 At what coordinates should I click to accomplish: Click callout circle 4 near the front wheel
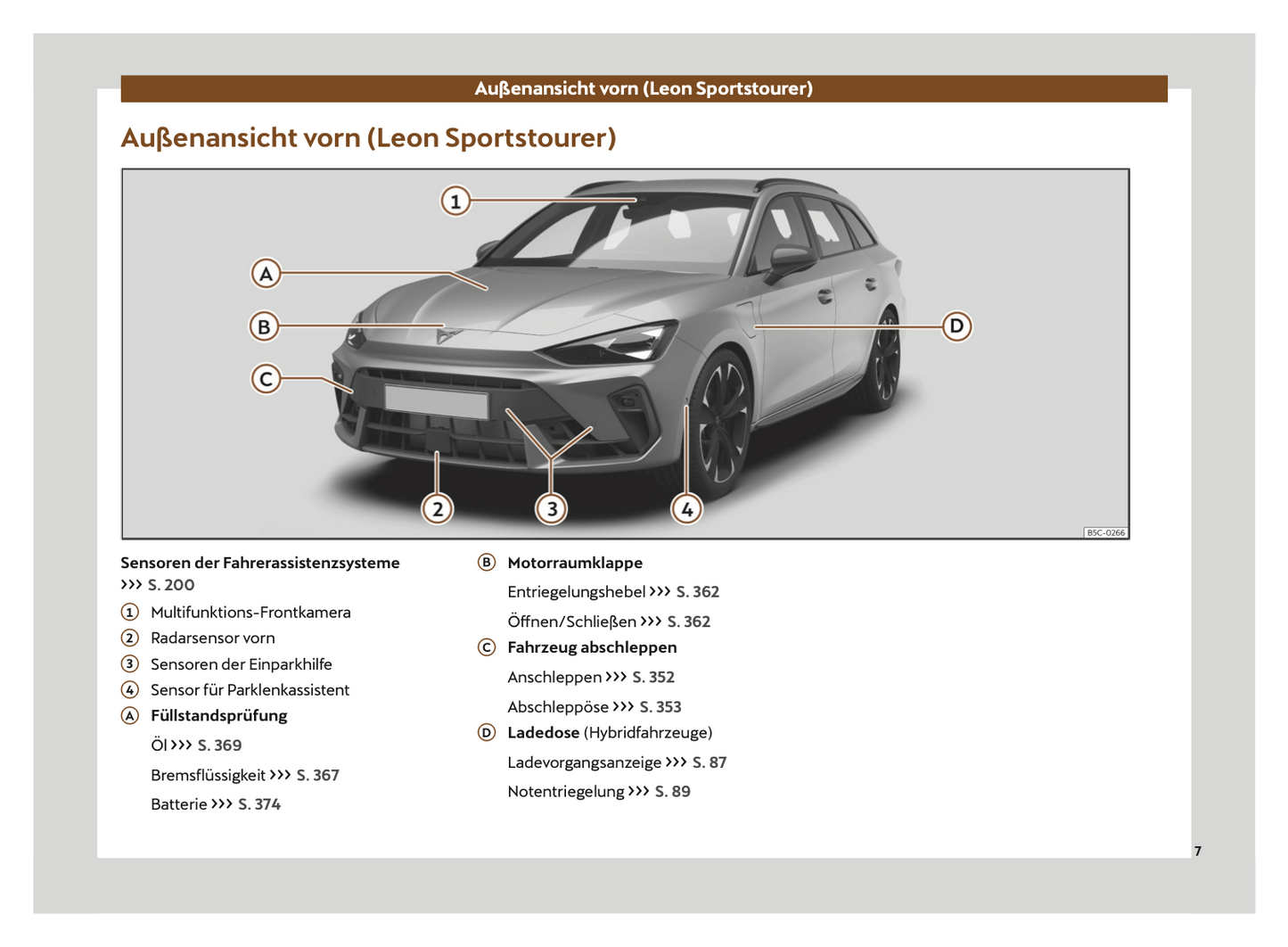click(686, 509)
